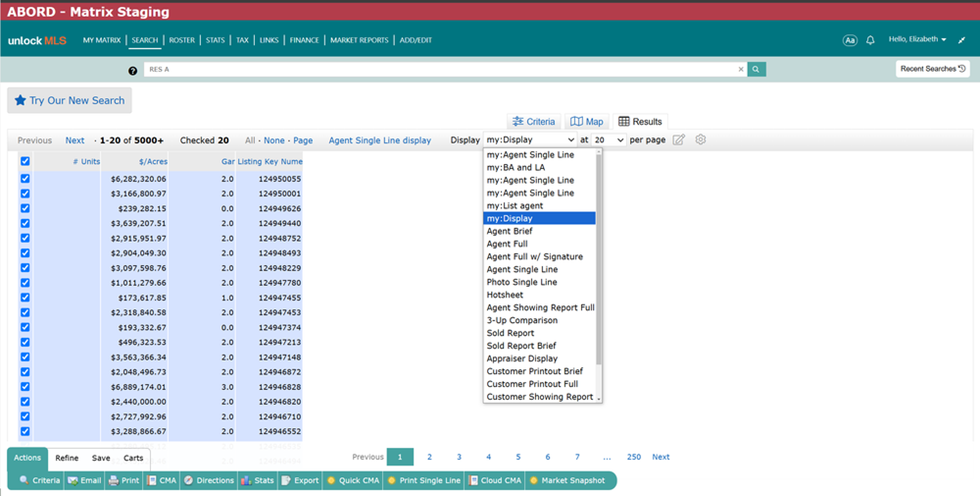The width and height of the screenshot is (980, 496).
Task: Click Recent Searches button
Action: click(x=932, y=69)
